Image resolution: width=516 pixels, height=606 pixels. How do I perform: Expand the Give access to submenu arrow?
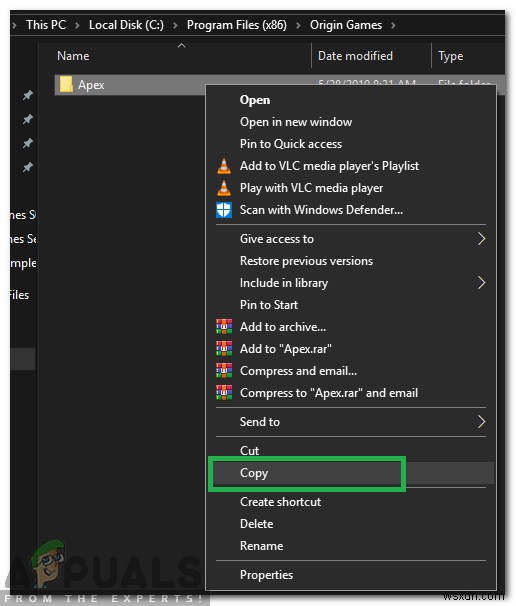[x=481, y=239]
